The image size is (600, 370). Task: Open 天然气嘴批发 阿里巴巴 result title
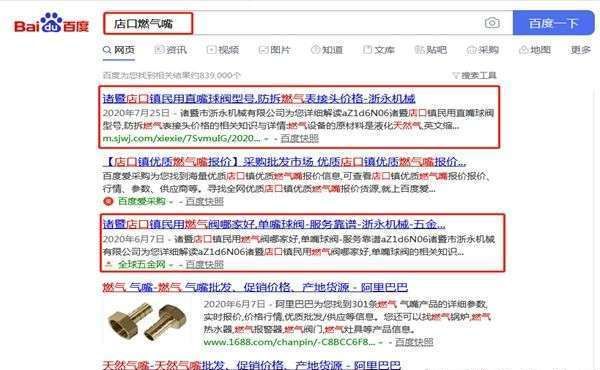tap(251, 365)
